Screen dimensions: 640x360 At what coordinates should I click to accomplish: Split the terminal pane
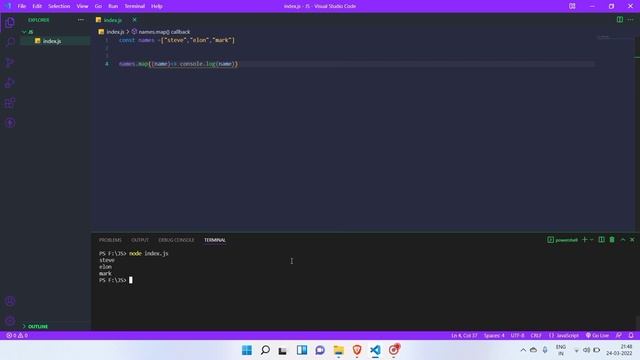point(601,240)
